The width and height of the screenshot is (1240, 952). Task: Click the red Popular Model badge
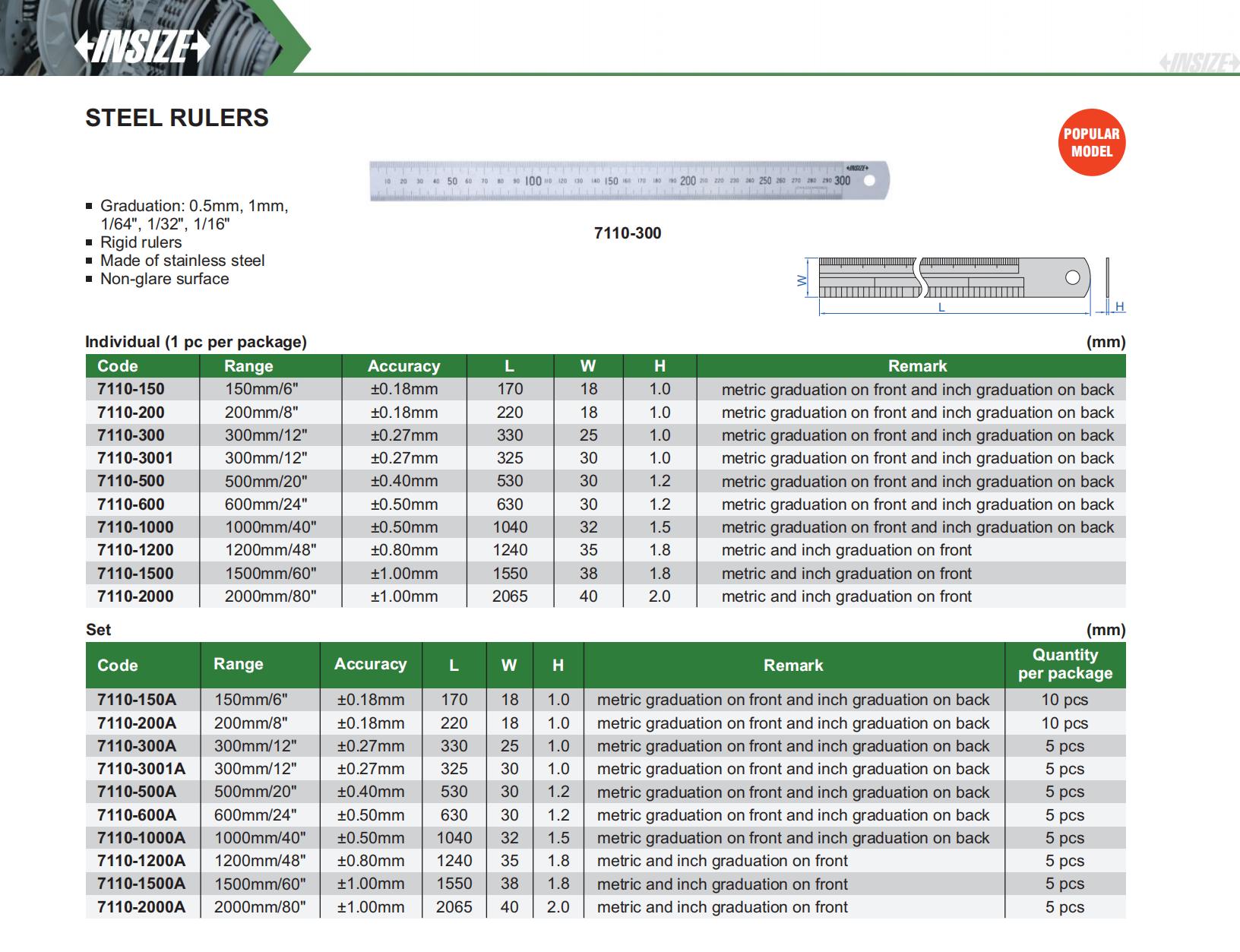1091,143
